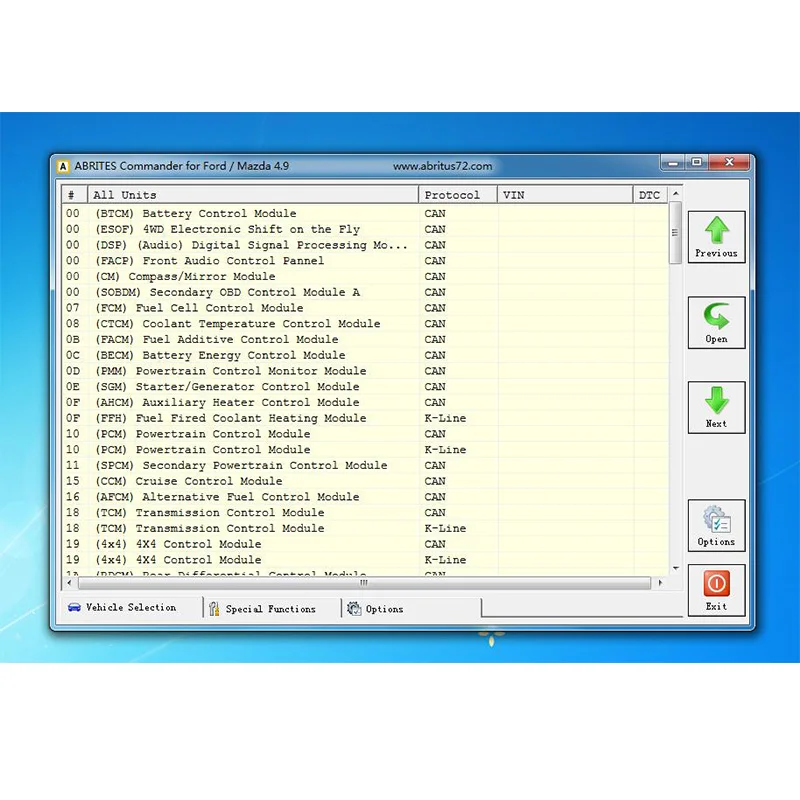Select (FCM) Fuel Cell Control Module row
The width and height of the screenshot is (800, 800).
point(365,308)
